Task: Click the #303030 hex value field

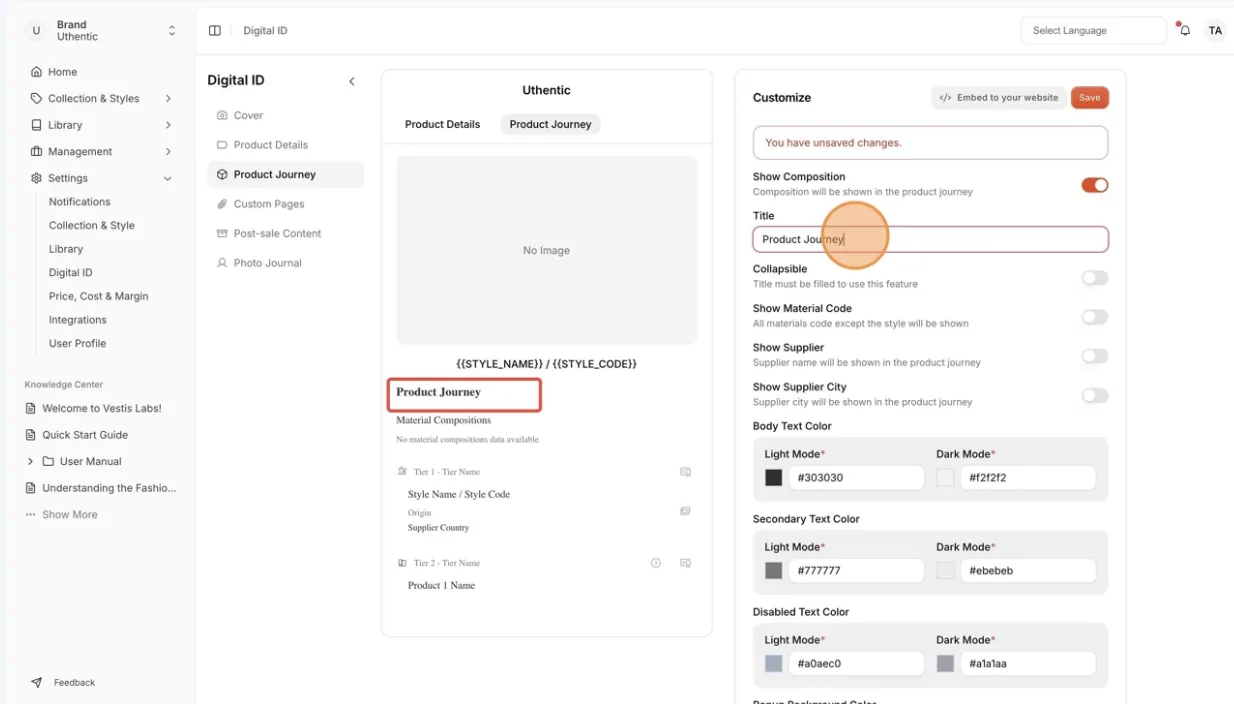Action: point(857,478)
